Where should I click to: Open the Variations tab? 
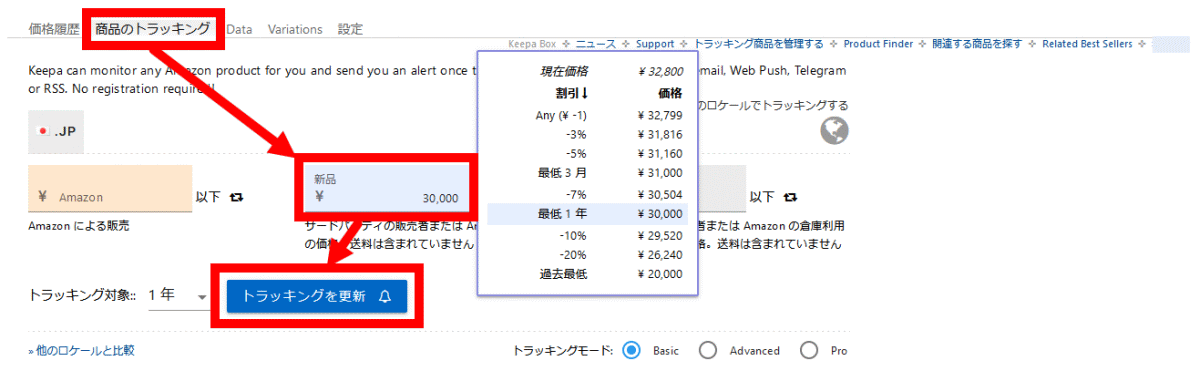coord(295,29)
